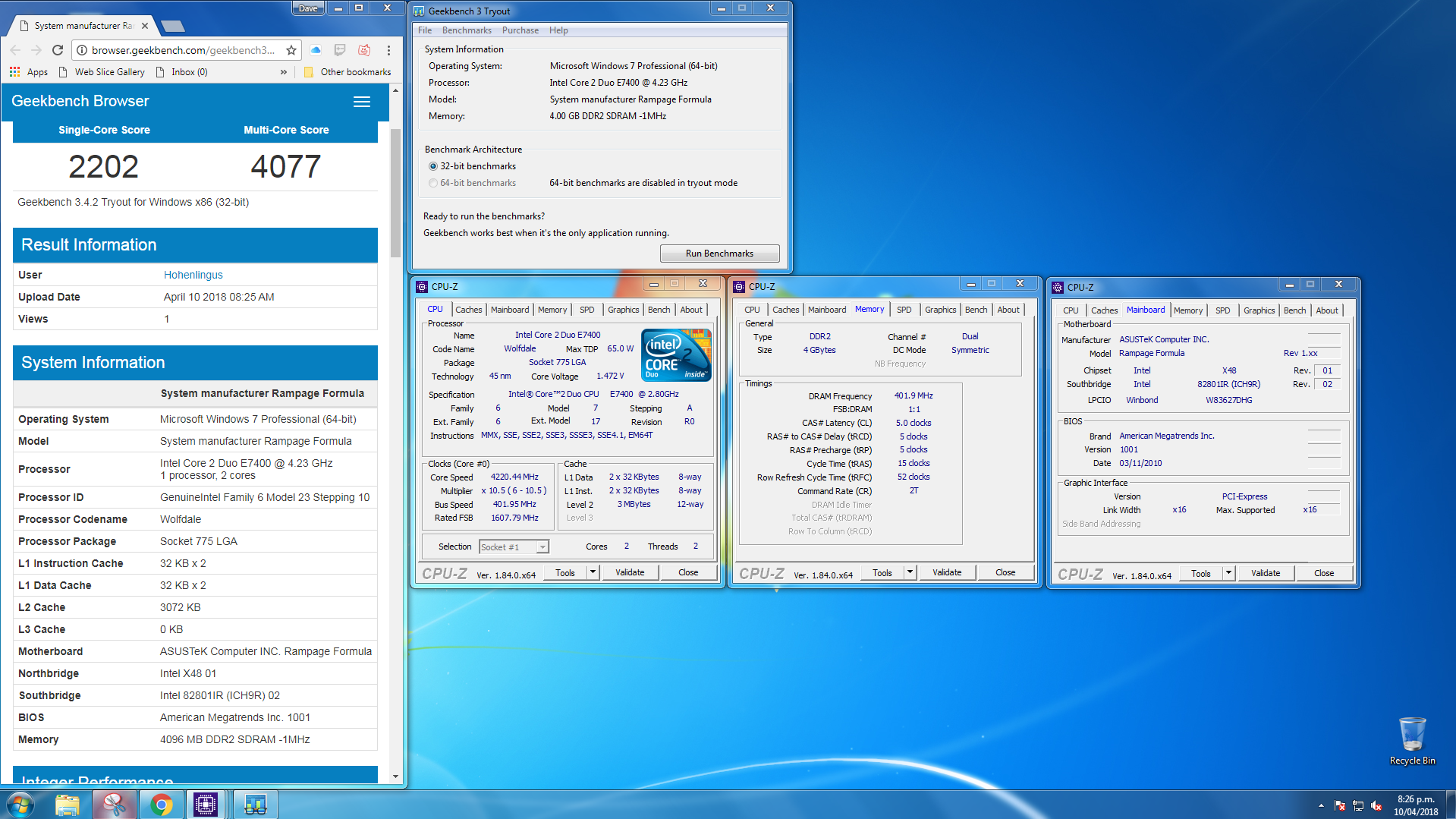Open Tools dropdown arrow in CPU-Z CPU window
1456x819 pixels.
tap(593, 572)
